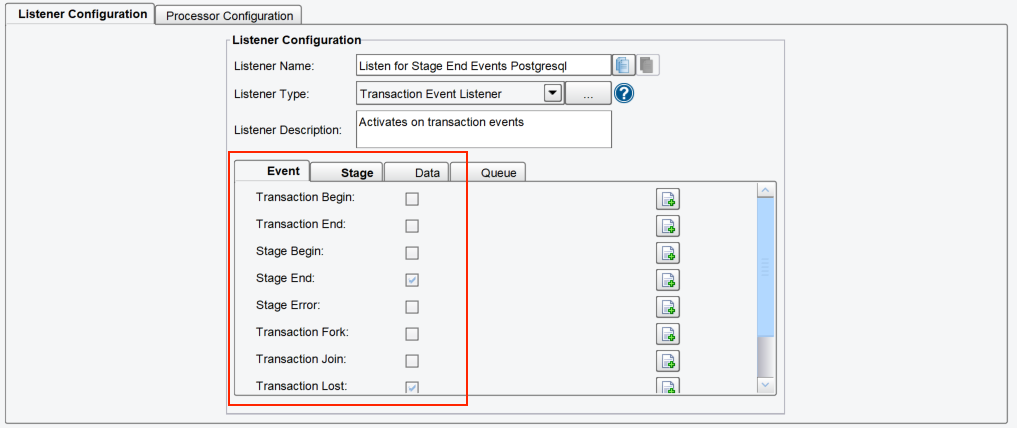
Task: Expand the Listener Type dropdown arrow
Action: coord(552,93)
